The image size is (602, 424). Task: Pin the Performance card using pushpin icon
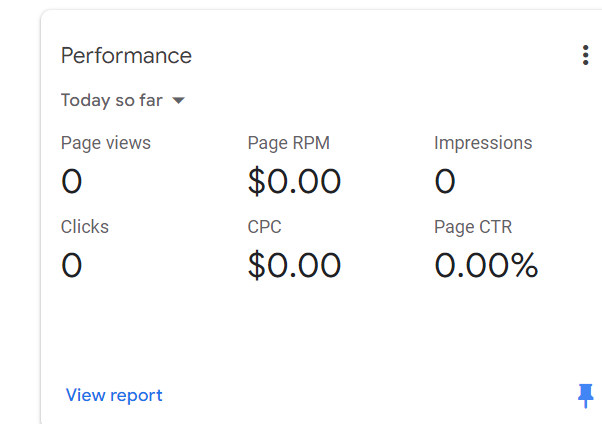[x=585, y=396]
